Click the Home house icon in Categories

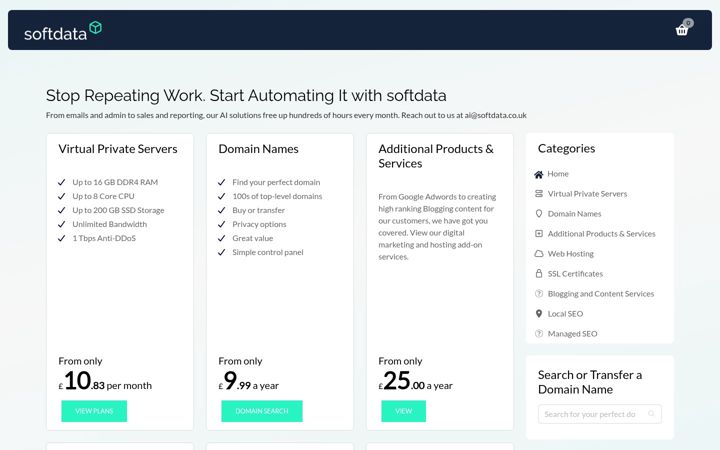539,174
